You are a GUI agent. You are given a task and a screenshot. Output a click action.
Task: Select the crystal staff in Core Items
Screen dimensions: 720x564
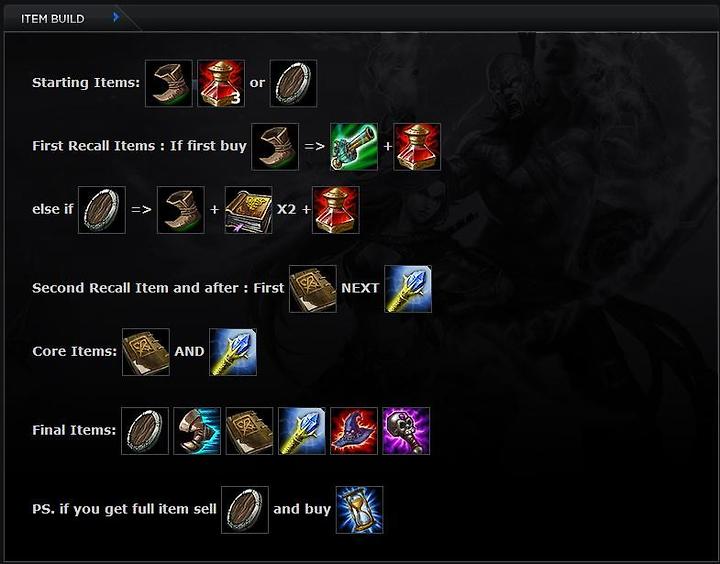(x=233, y=352)
